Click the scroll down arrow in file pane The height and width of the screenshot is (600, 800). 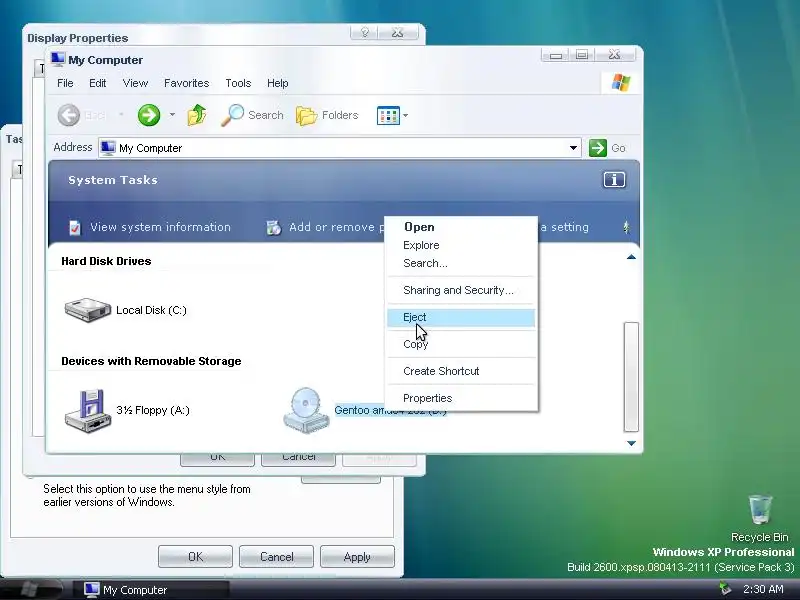631,443
